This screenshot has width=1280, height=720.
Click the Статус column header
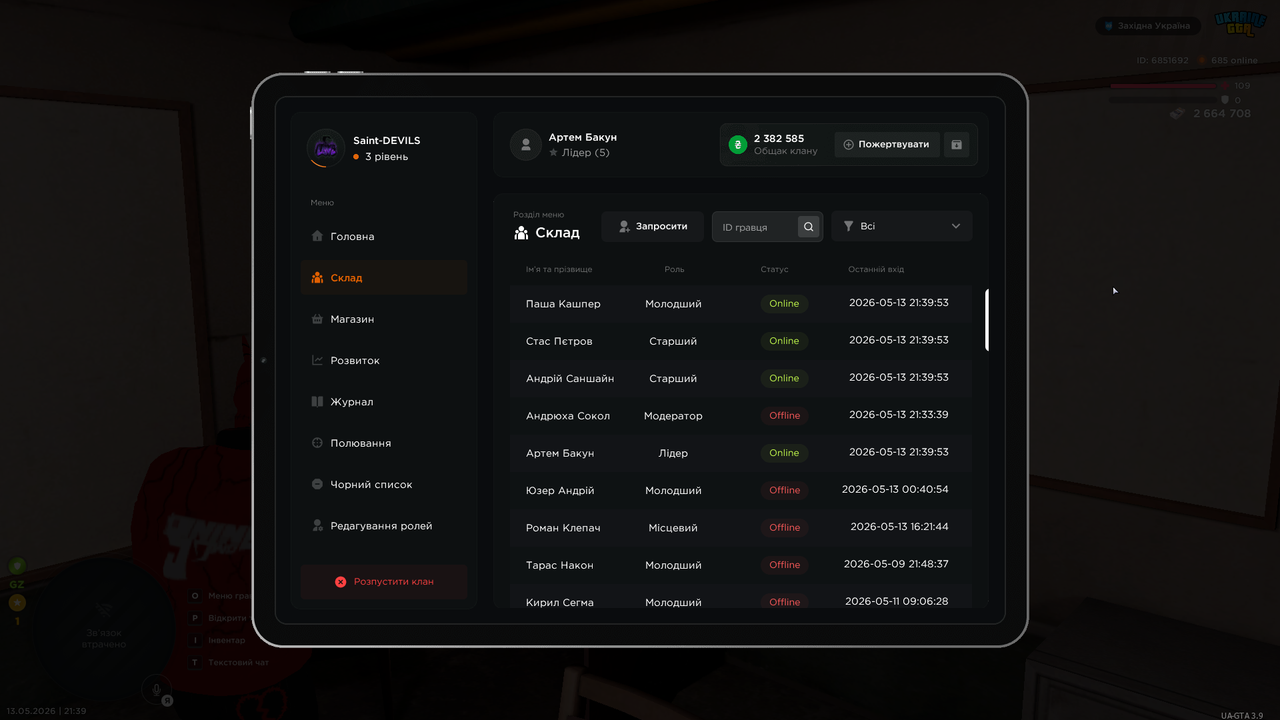(x=774, y=269)
